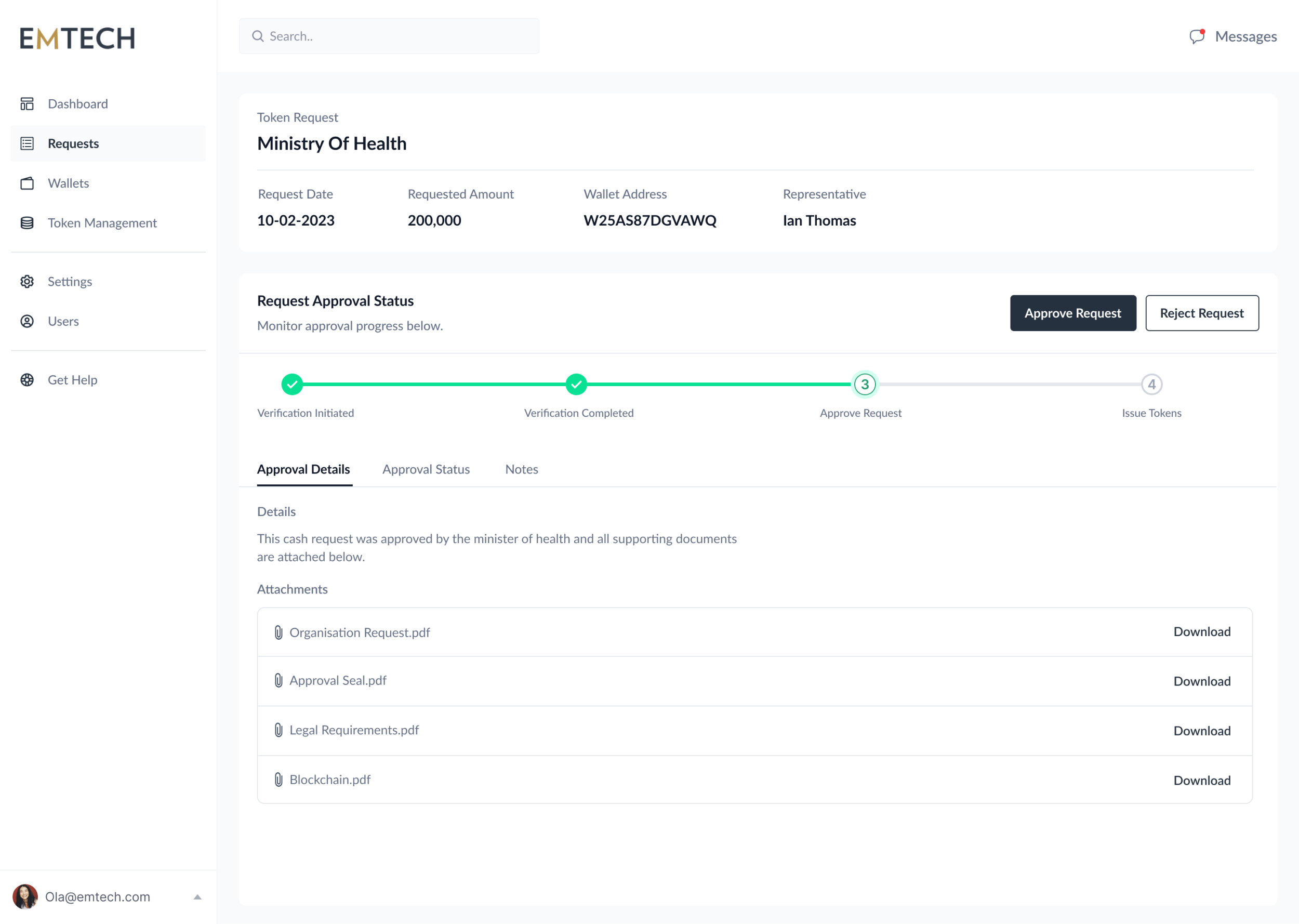The height and width of the screenshot is (924, 1299).
Task: Download Legal Requirements.pdf
Action: click(1202, 731)
